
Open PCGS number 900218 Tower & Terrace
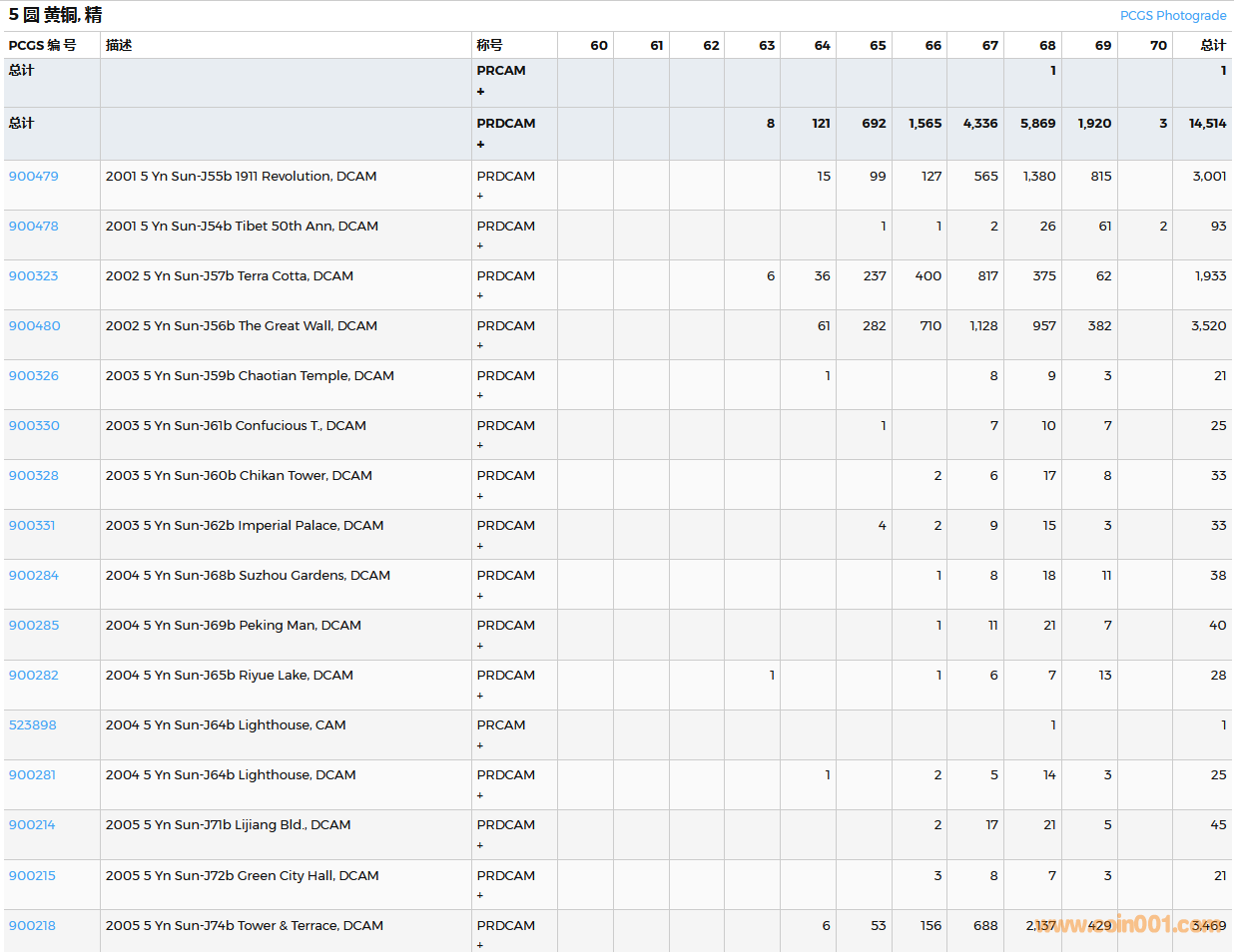[x=33, y=926]
